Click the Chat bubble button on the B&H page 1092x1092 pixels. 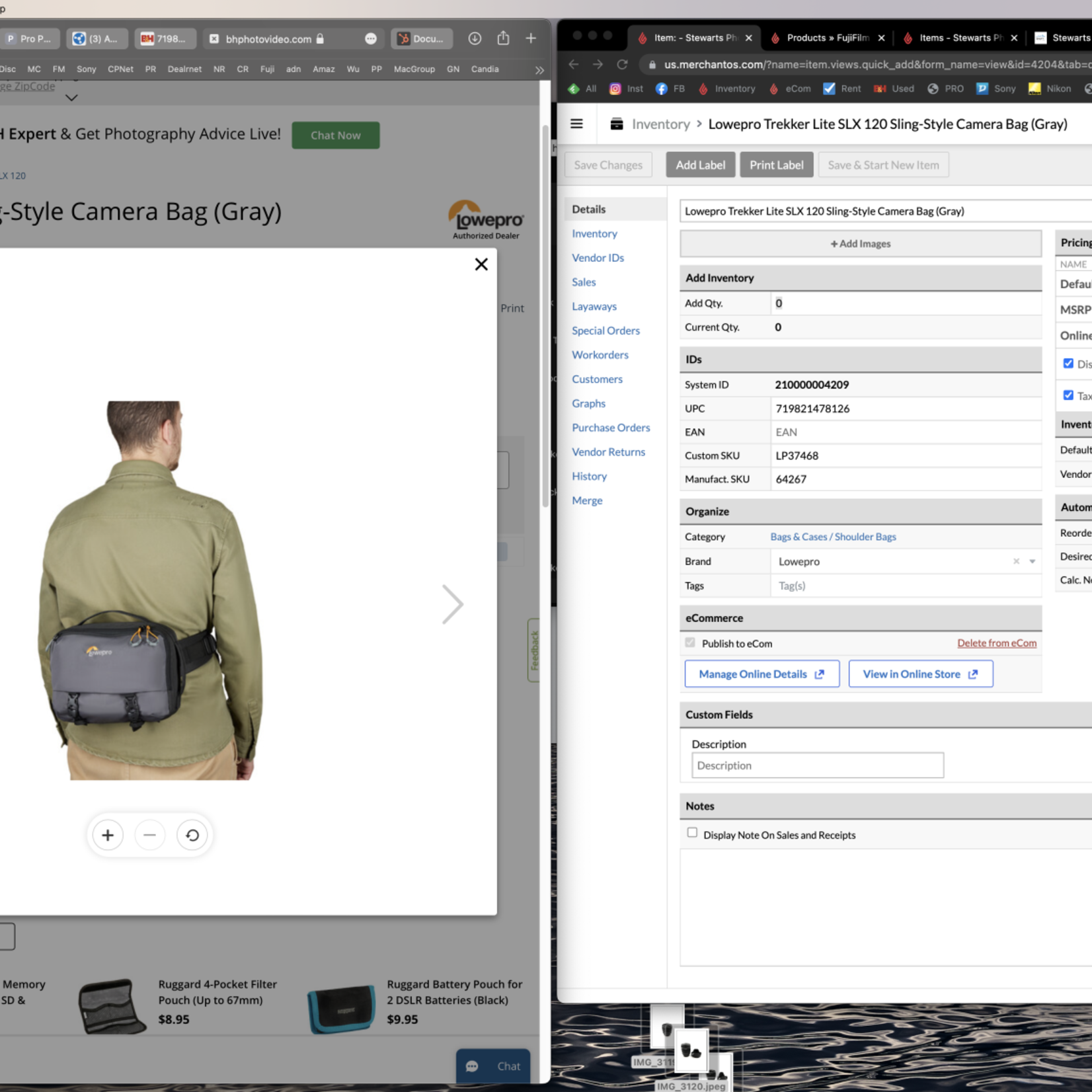pyautogui.click(x=493, y=1066)
